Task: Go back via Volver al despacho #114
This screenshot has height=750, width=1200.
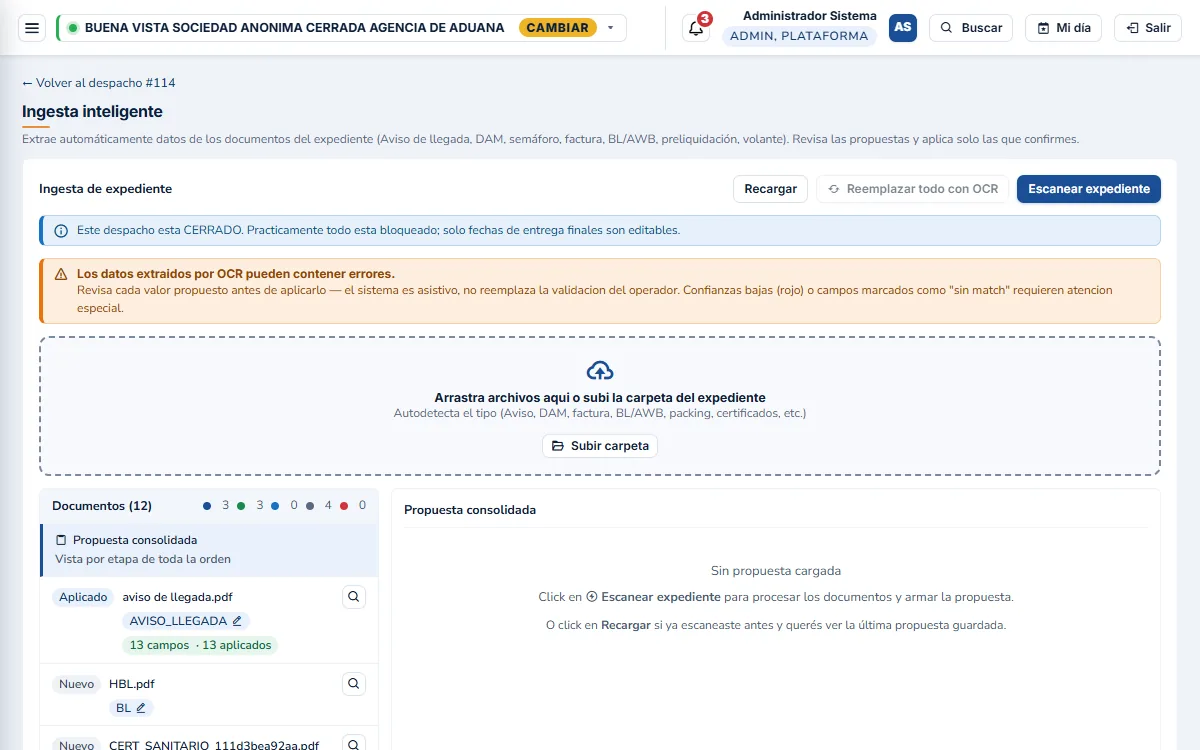Action: click(x=99, y=83)
